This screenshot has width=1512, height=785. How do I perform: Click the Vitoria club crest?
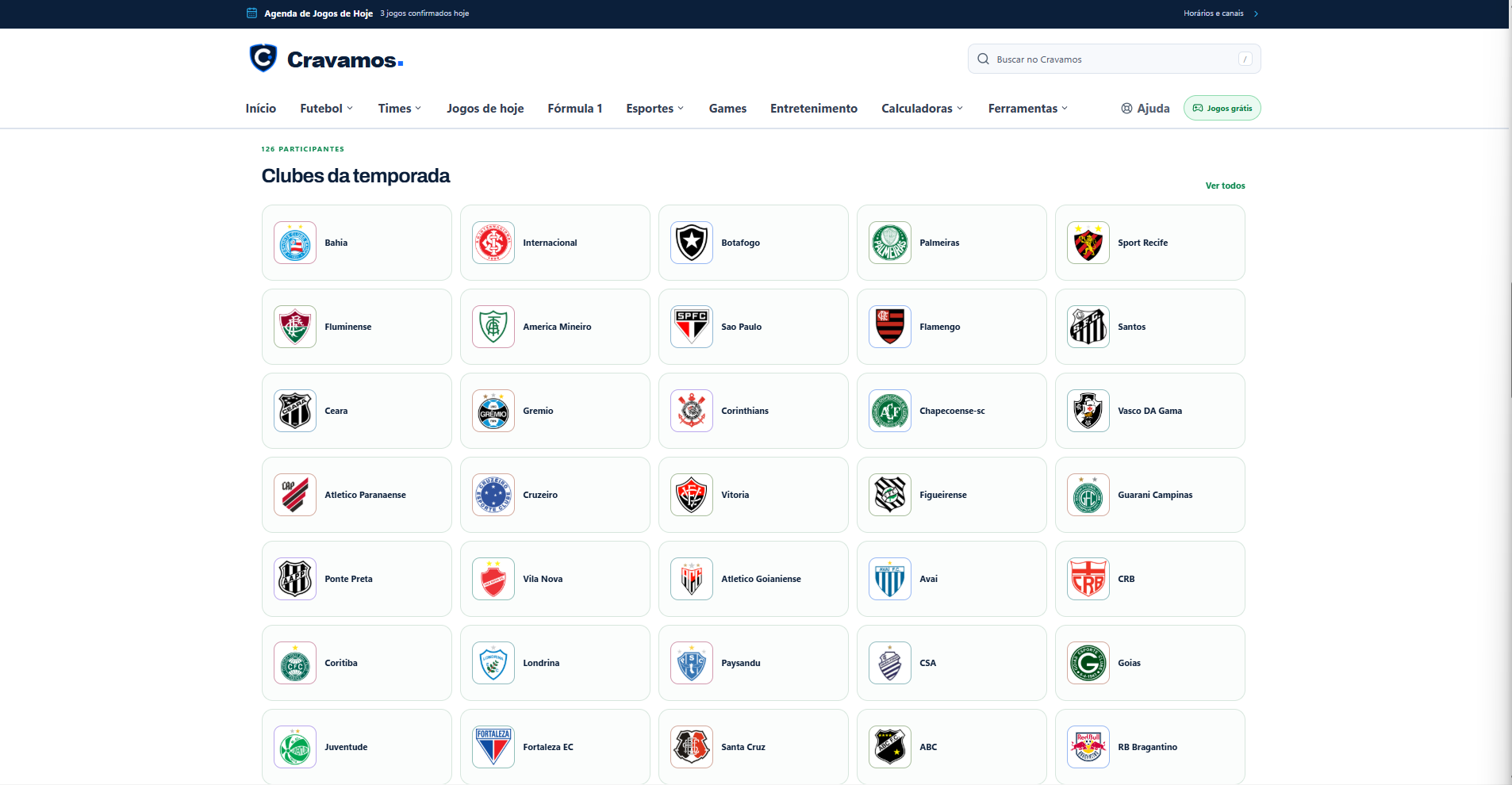(x=692, y=495)
